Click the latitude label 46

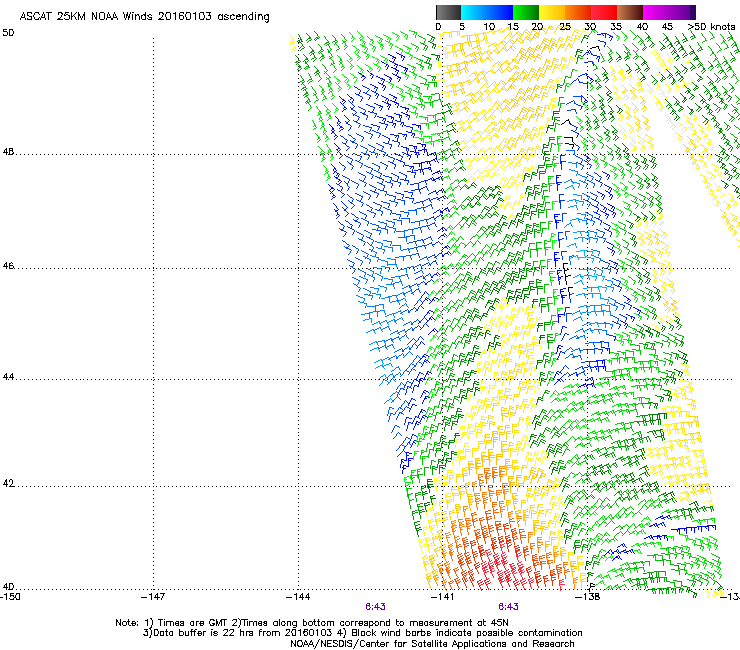8,266
